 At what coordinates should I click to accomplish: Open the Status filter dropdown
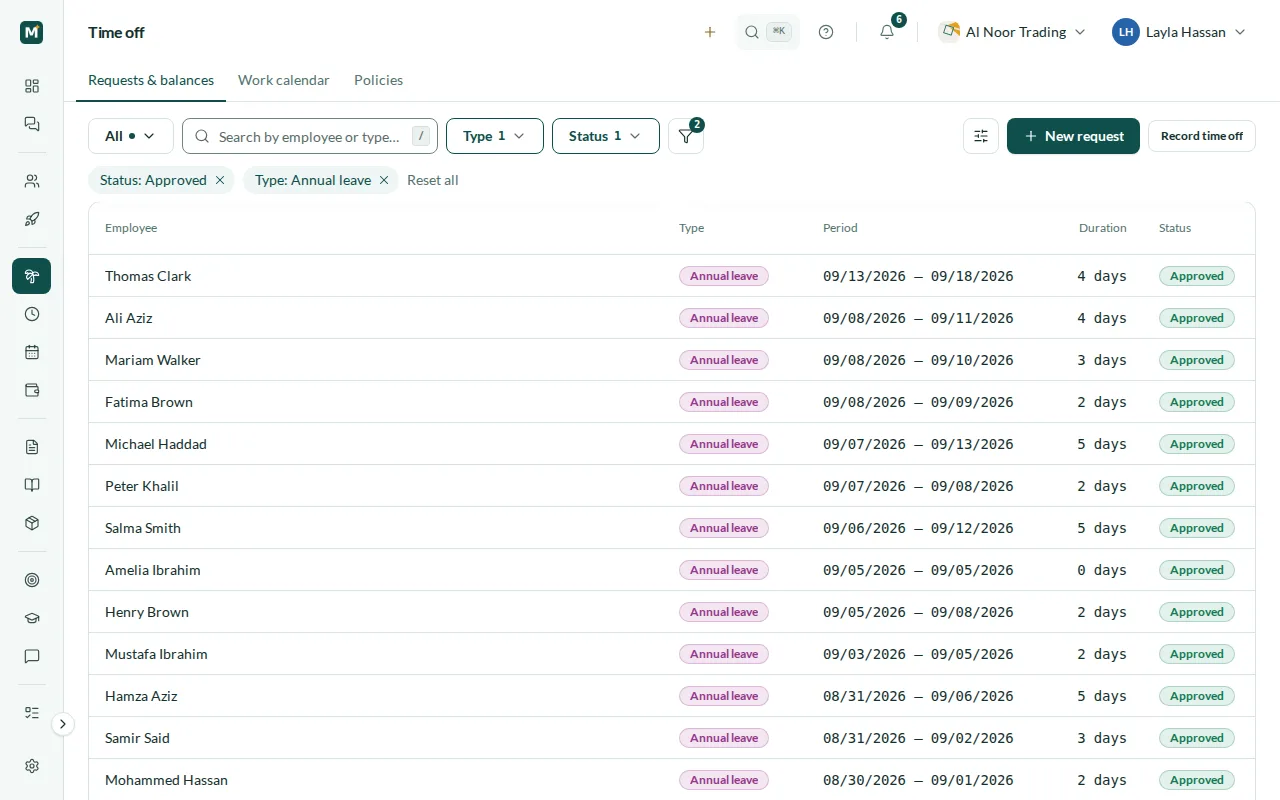point(606,136)
